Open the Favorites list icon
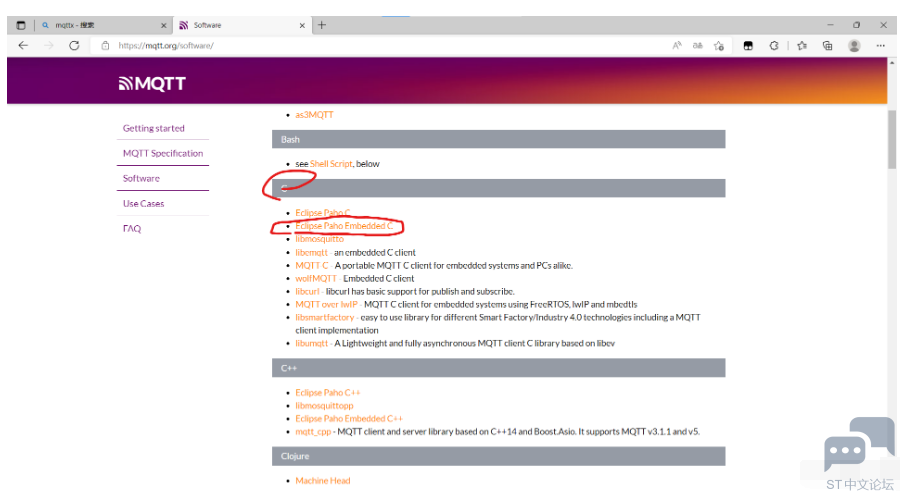The width and height of the screenshot is (903, 500). (802, 46)
